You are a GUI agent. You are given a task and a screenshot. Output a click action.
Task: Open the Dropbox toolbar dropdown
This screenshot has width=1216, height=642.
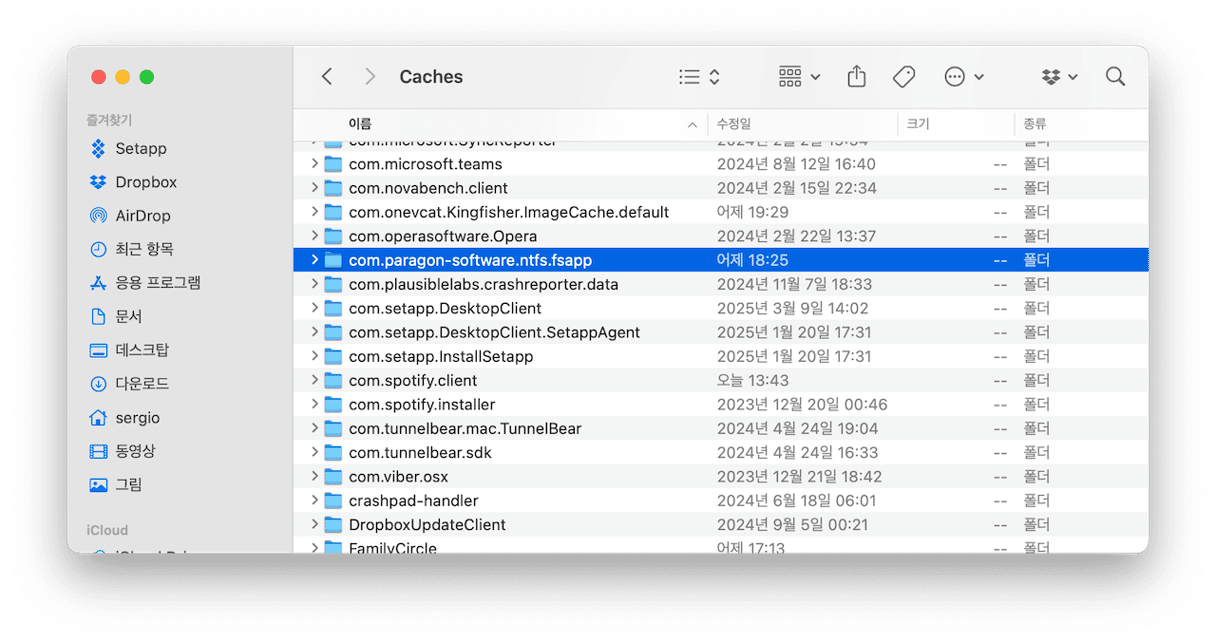tap(1060, 77)
